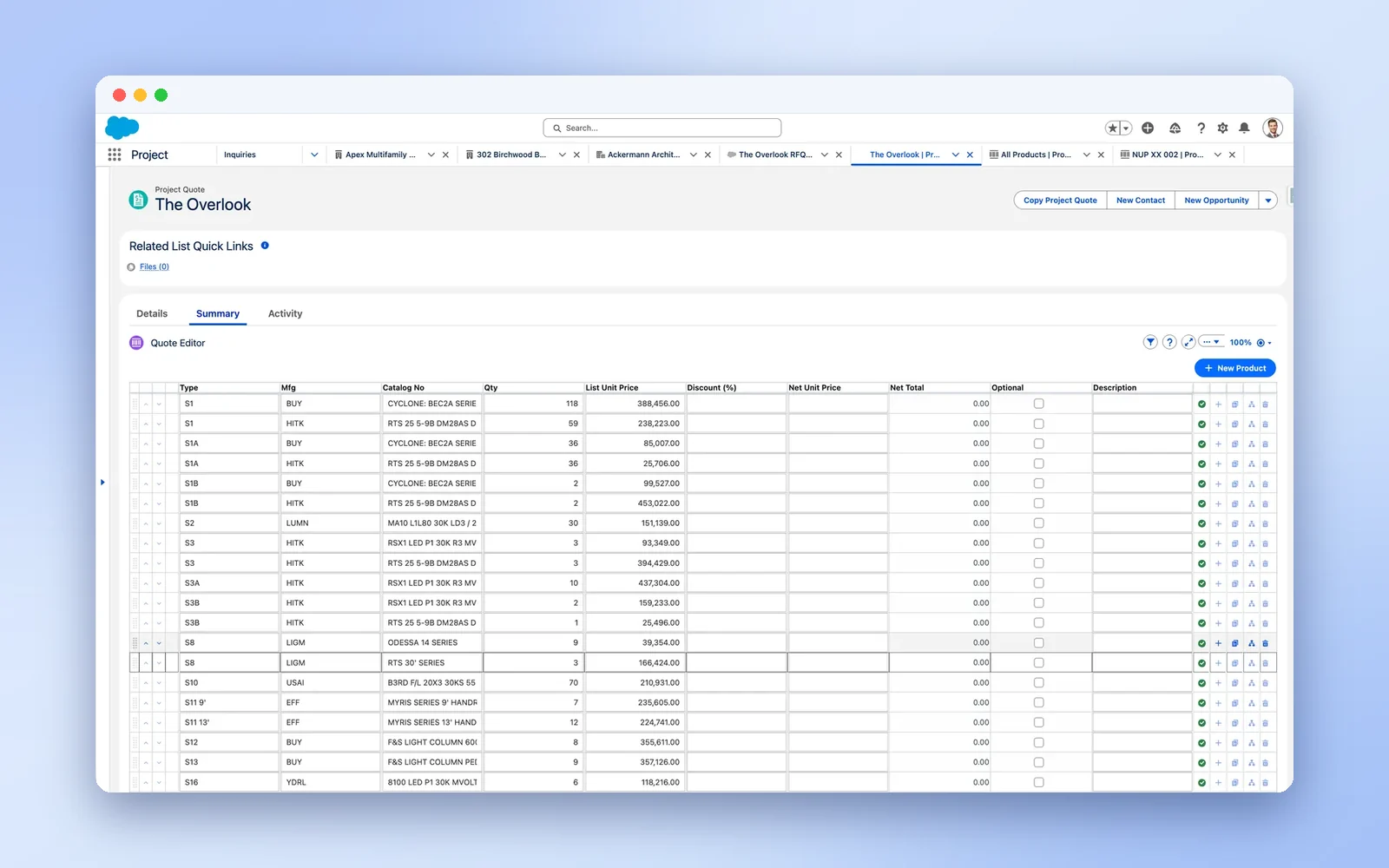1389x868 pixels.
Task: Open Quote Editor help question icon
Action: tap(1169, 342)
